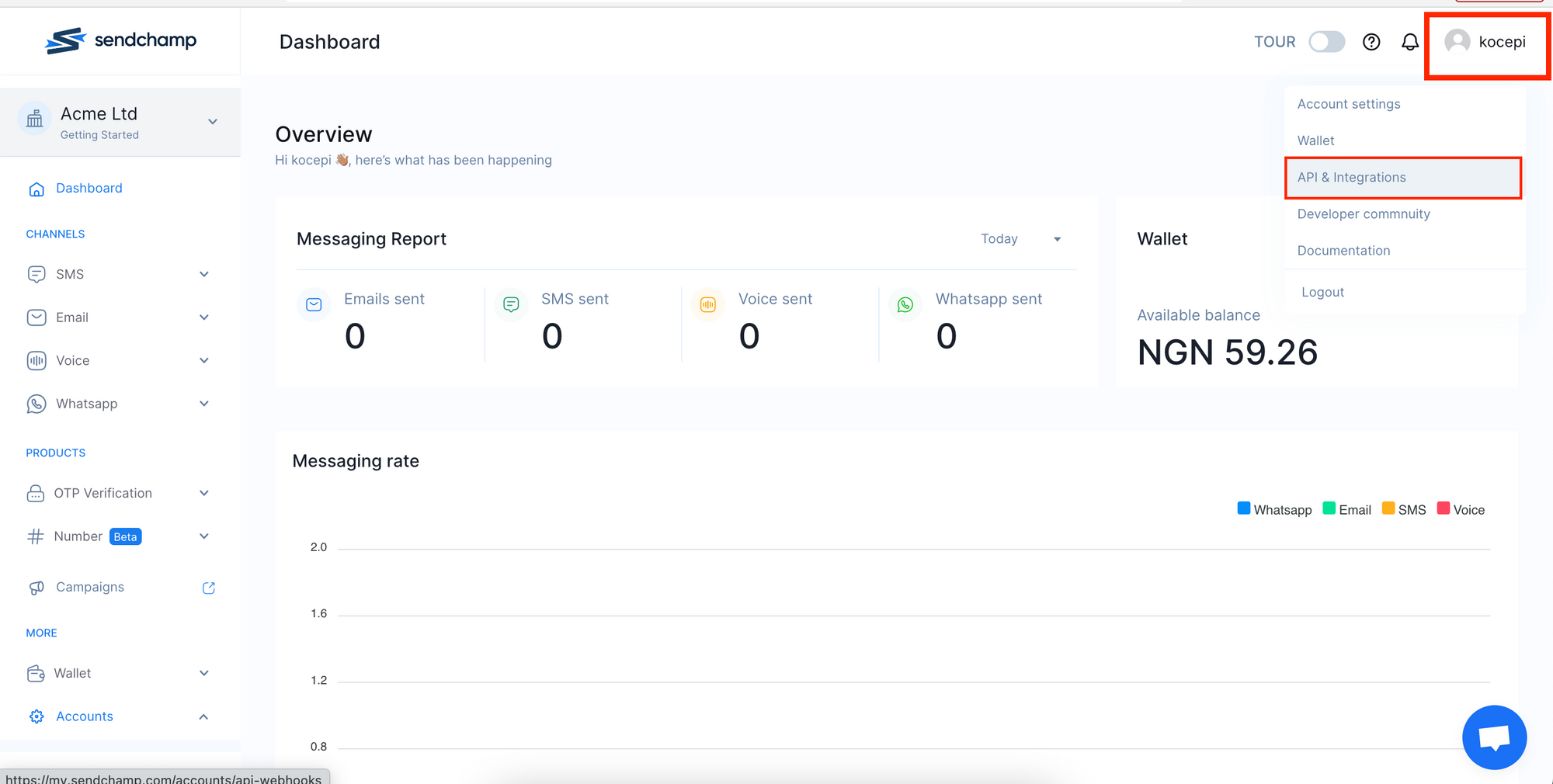
Task: Click the Sendchamp logo
Action: coord(120,40)
